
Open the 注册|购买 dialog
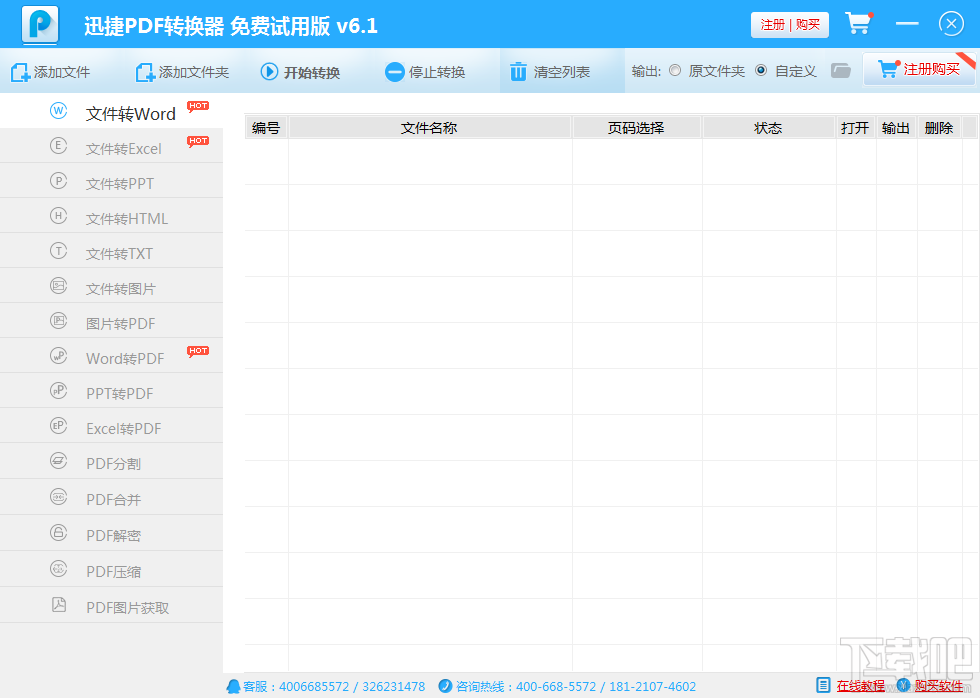(x=789, y=24)
